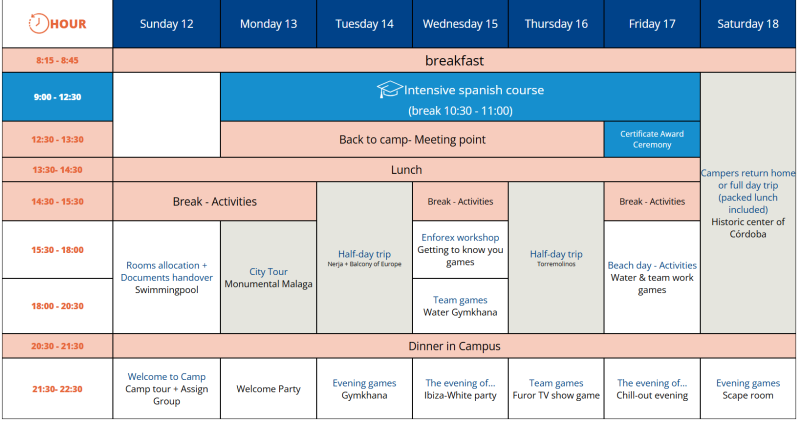The height and width of the screenshot is (422, 800).
Task: Click the Enforex workshop activity
Action: [460, 249]
